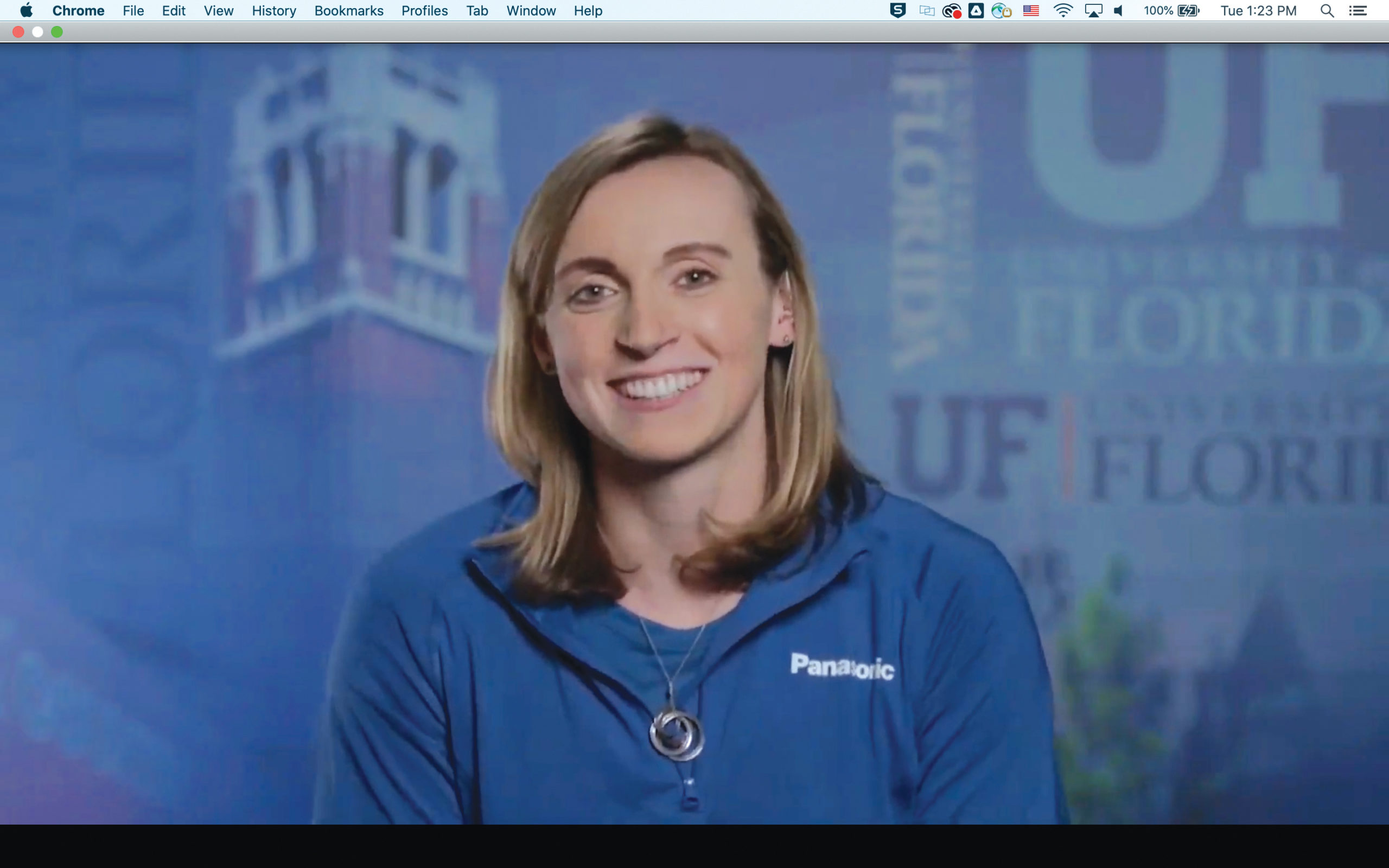This screenshot has height=868, width=1389.
Task: Open the Chrome application menu
Action: pos(78,10)
